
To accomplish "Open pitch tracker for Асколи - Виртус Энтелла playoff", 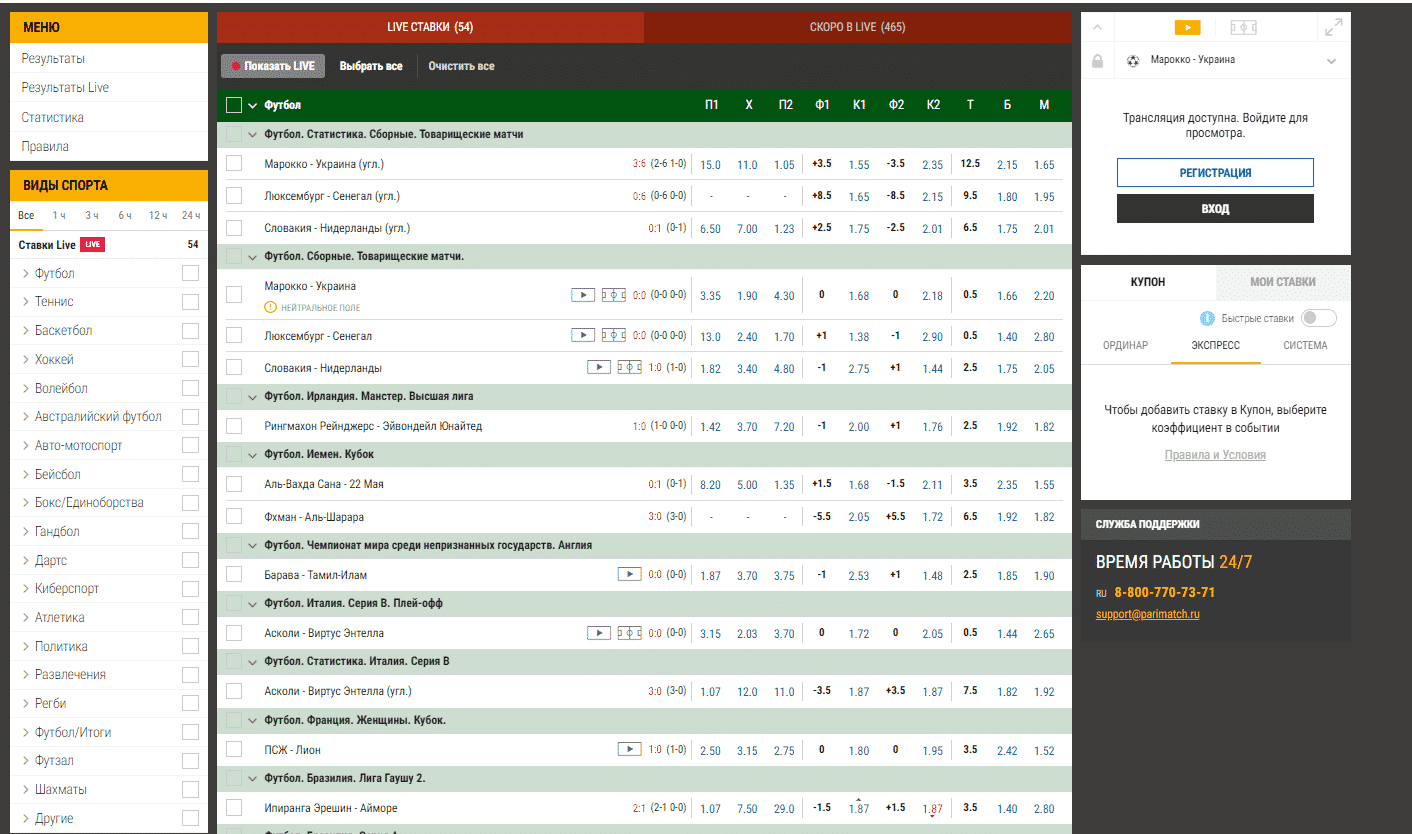I will point(629,632).
